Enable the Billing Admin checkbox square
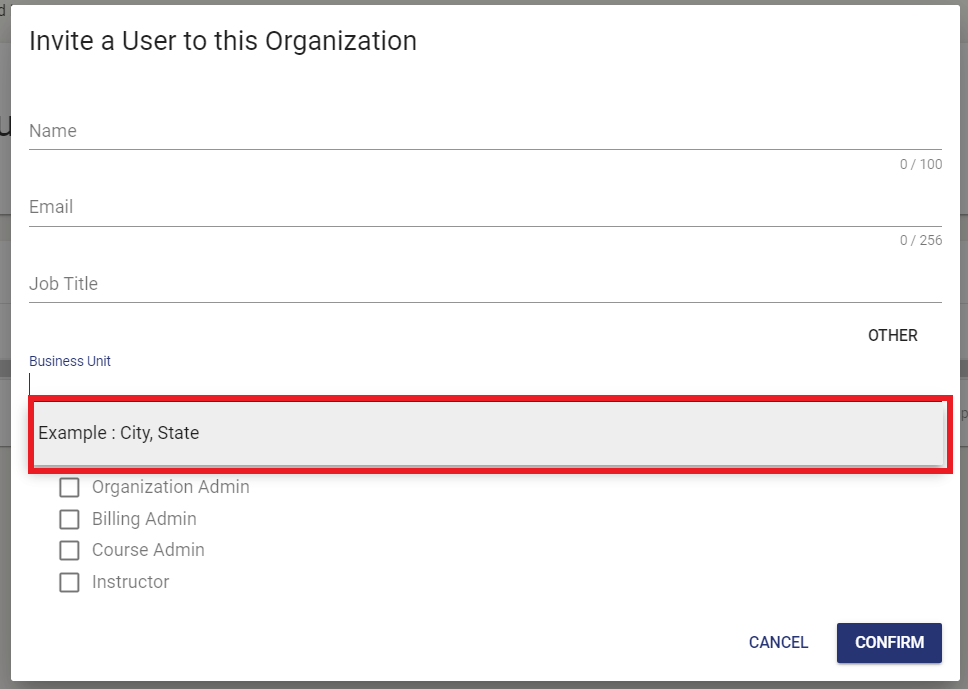Viewport: 968px width, 689px height. [69, 519]
